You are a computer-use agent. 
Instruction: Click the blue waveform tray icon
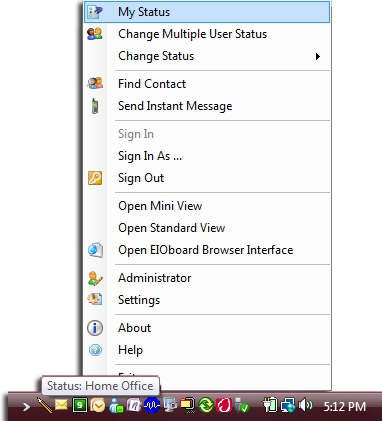pos(152,405)
